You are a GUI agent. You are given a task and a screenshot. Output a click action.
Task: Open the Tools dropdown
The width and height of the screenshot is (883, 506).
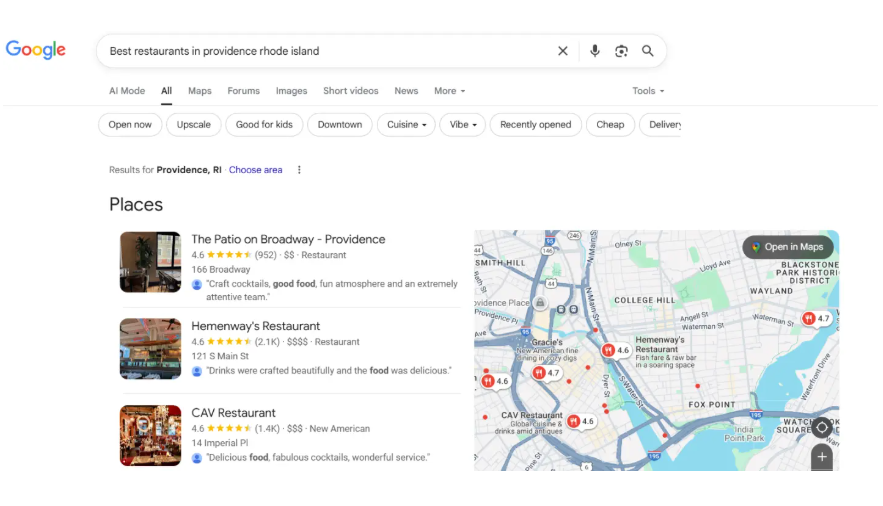[648, 91]
